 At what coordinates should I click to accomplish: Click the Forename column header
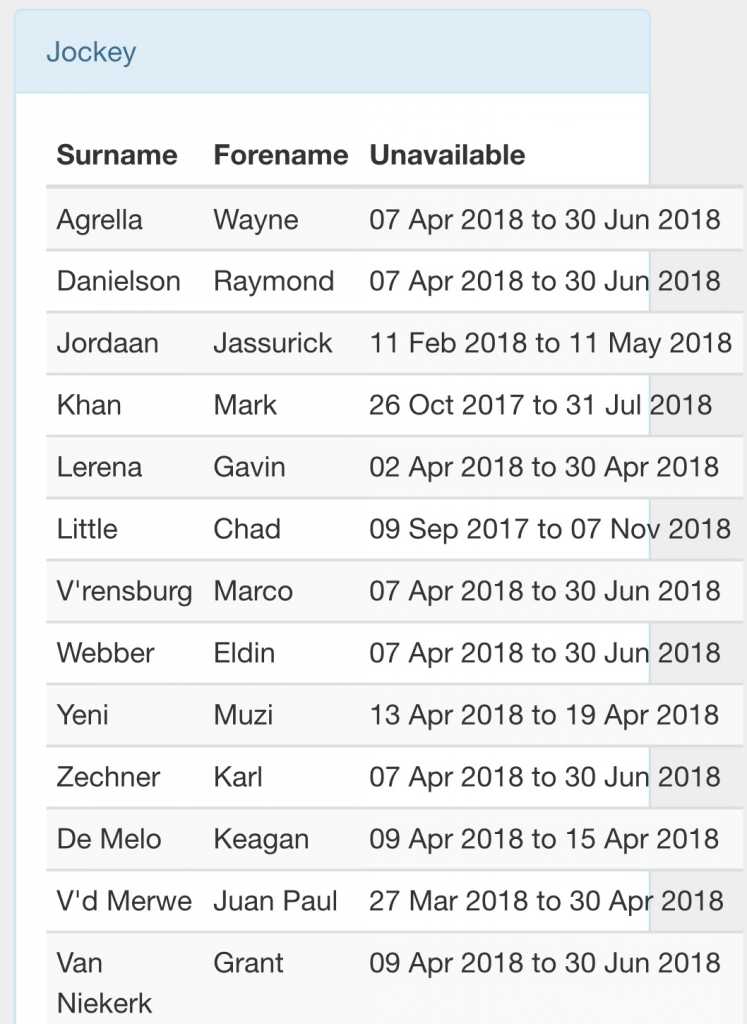pos(281,155)
